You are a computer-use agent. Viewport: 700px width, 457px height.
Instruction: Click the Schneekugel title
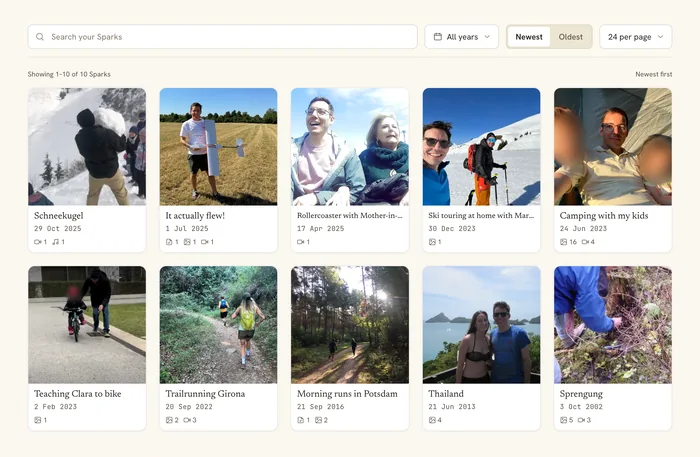coord(58,216)
